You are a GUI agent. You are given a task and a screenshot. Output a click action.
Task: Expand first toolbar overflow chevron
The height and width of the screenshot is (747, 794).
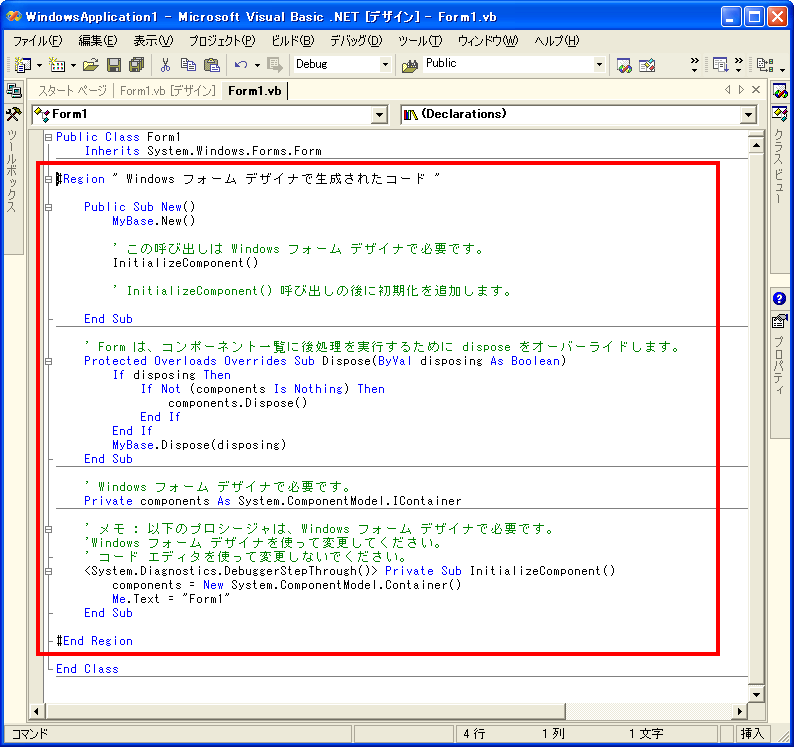tap(694, 64)
